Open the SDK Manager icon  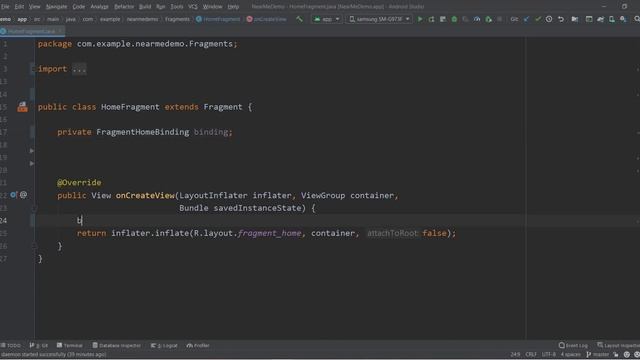623,19
